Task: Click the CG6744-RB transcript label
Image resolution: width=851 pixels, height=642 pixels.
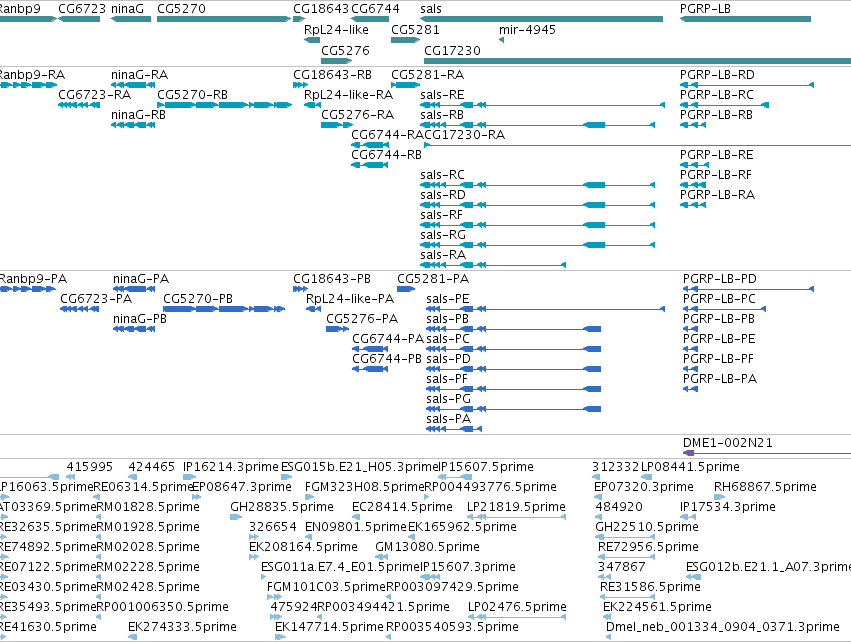Action: click(386, 155)
